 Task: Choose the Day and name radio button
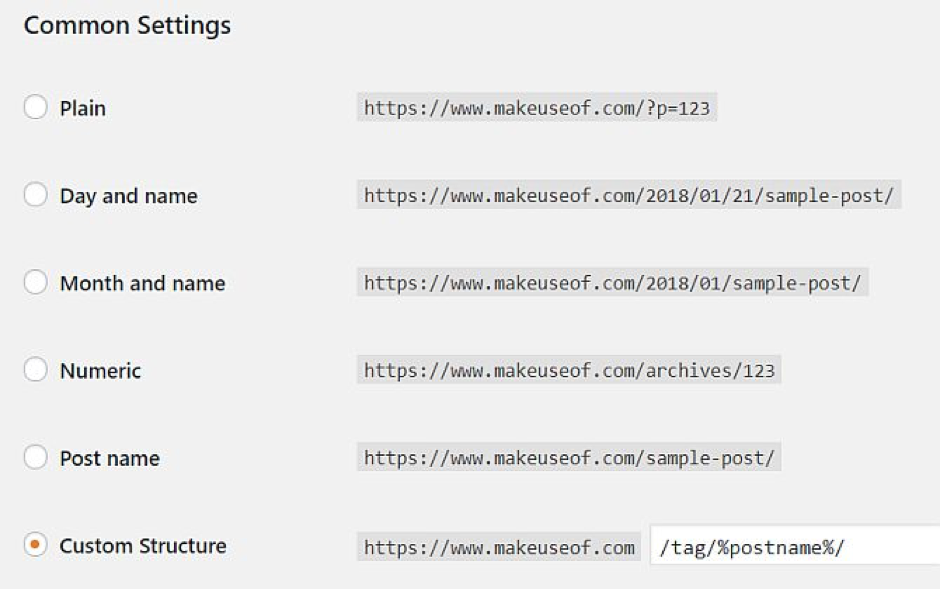(35, 196)
